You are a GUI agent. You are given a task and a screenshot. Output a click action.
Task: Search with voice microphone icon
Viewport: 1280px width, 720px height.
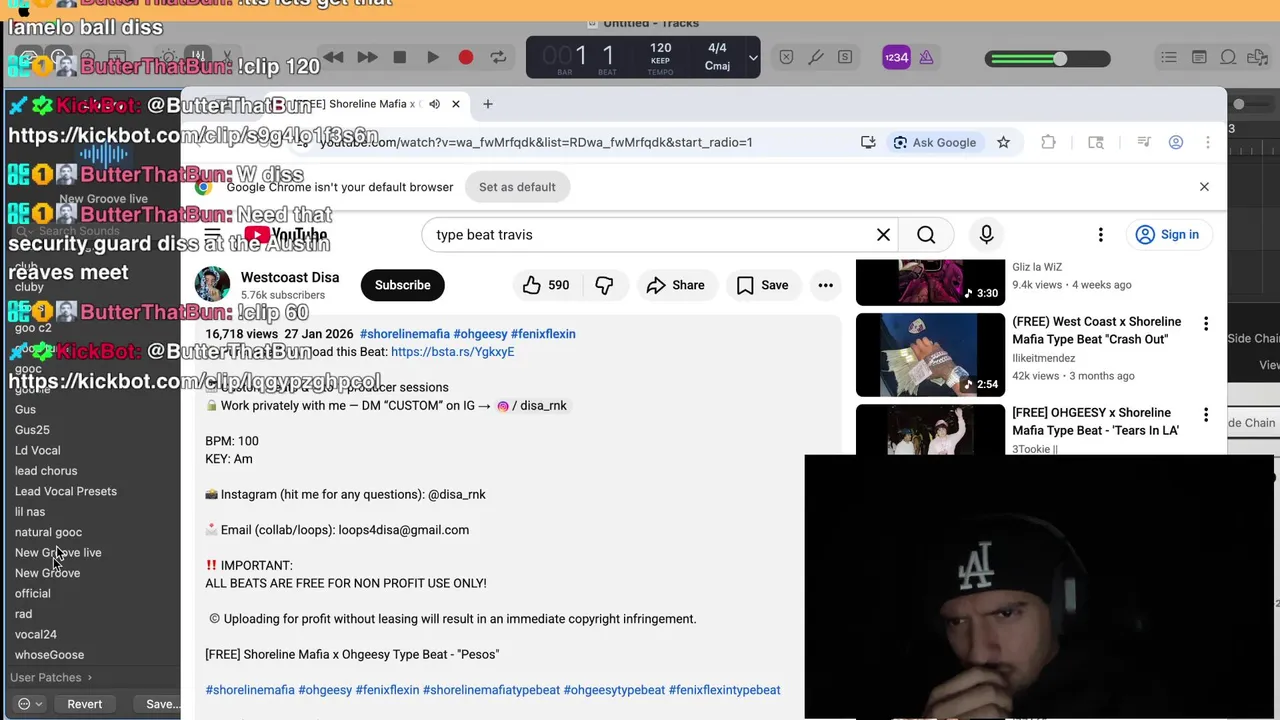coord(986,235)
